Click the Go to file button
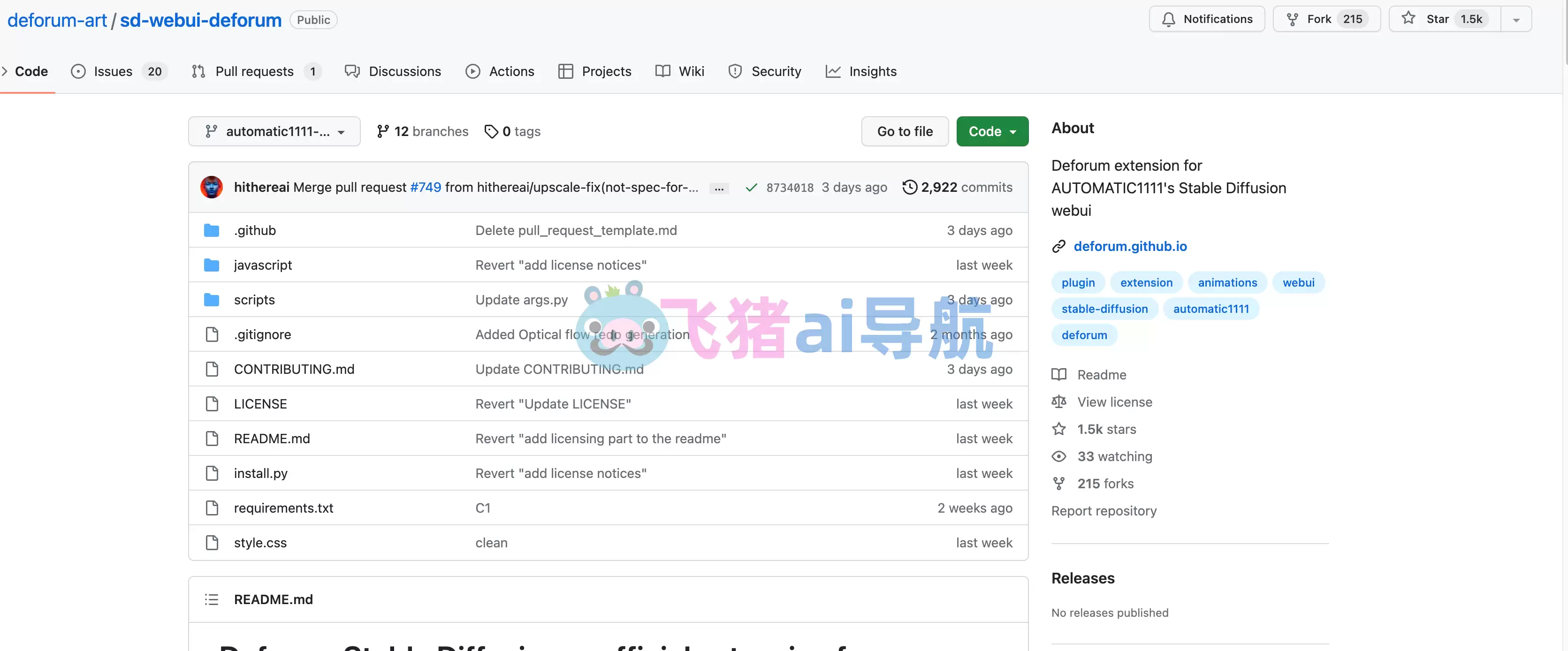 [x=905, y=131]
